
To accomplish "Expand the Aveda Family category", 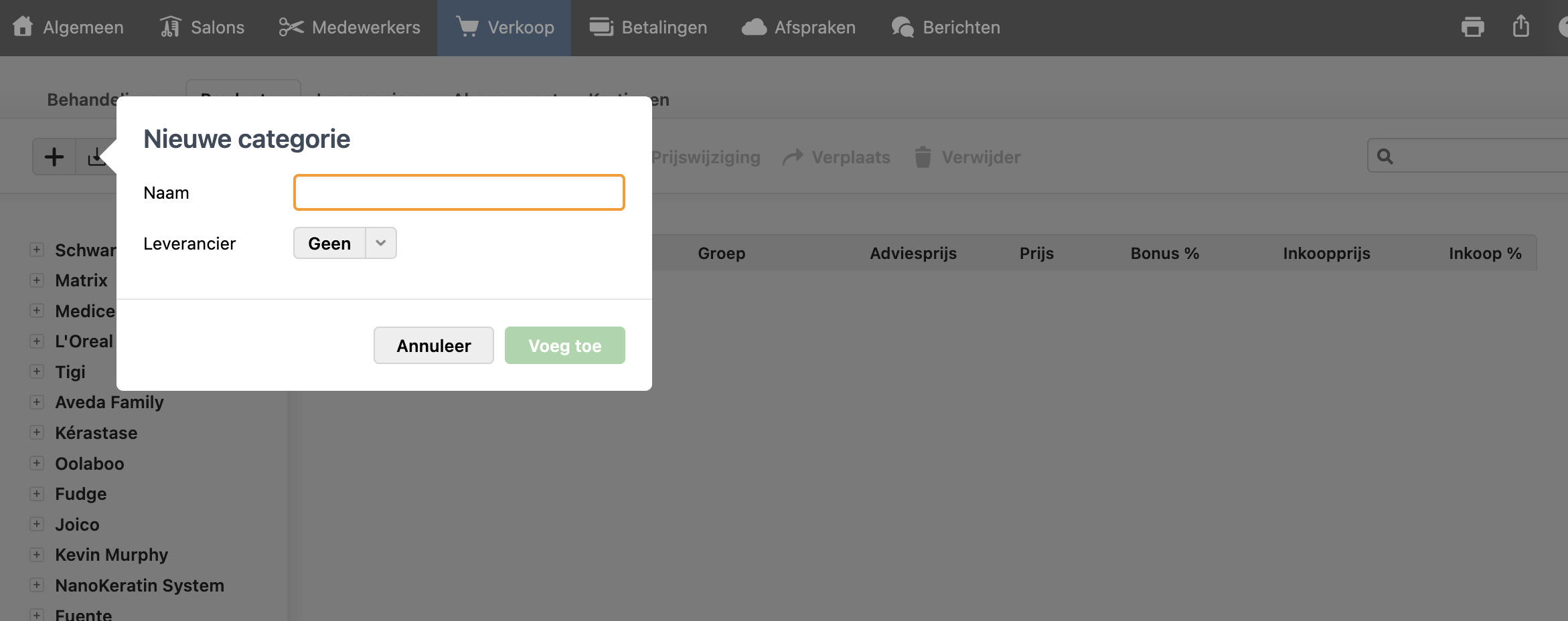I will tap(37, 402).
